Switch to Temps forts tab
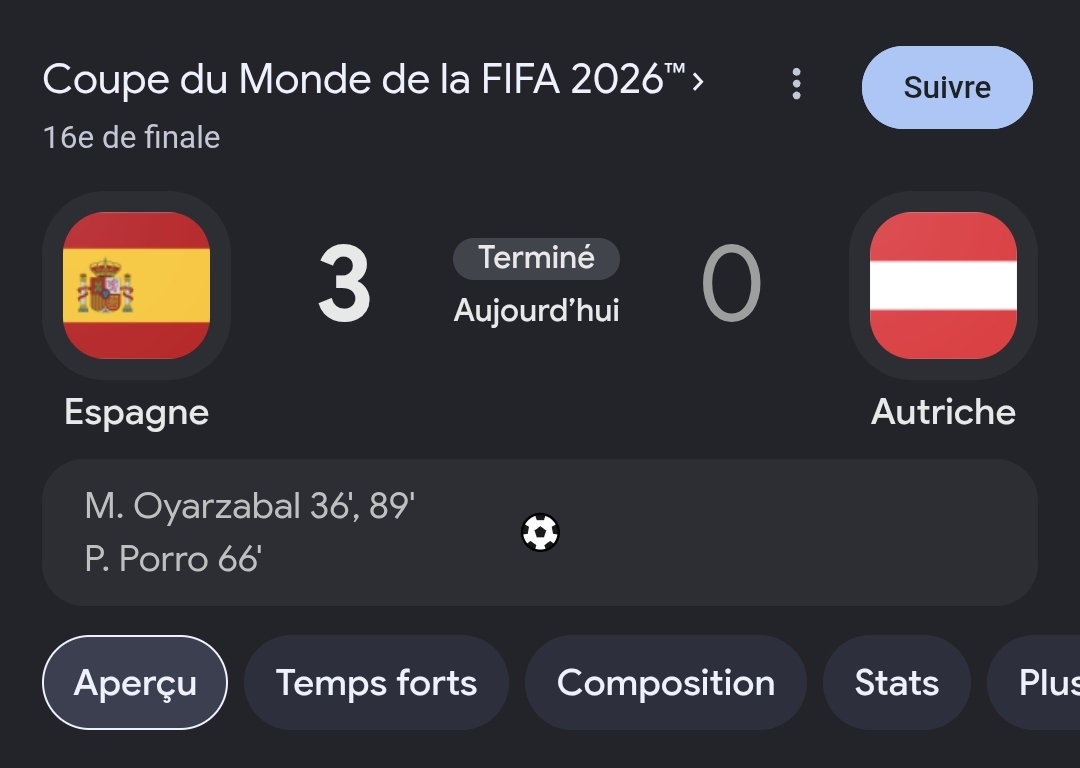Screen dimensions: 1080x768 click(x=376, y=683)
